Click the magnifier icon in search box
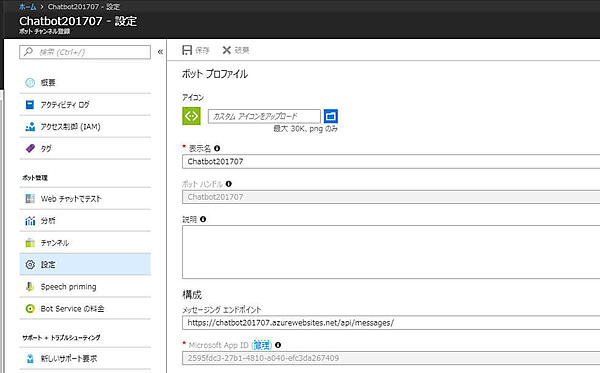Image resolution: width=600 pixels, height=373 pixels. click(28, 52)
